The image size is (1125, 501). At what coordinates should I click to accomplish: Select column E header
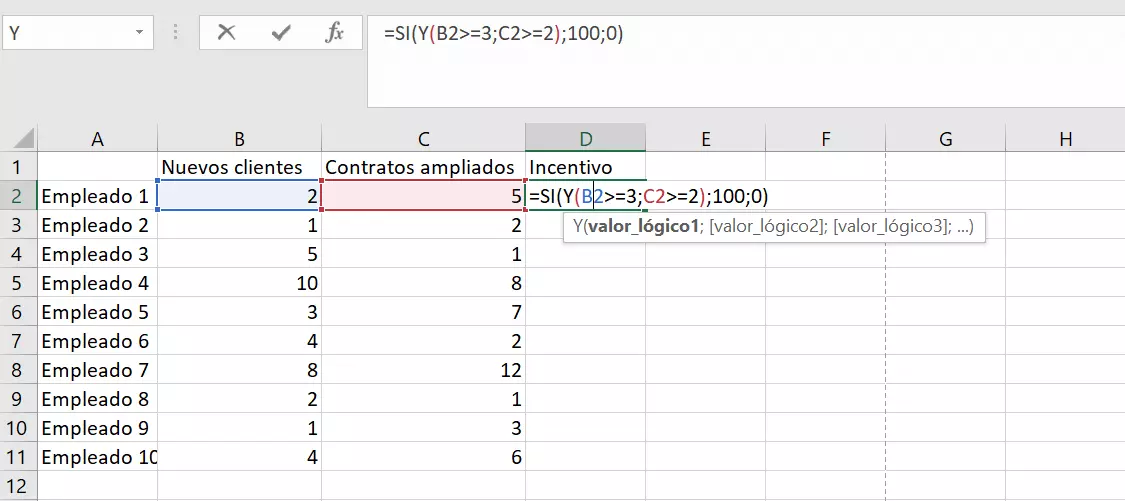(x=705, y=139)
